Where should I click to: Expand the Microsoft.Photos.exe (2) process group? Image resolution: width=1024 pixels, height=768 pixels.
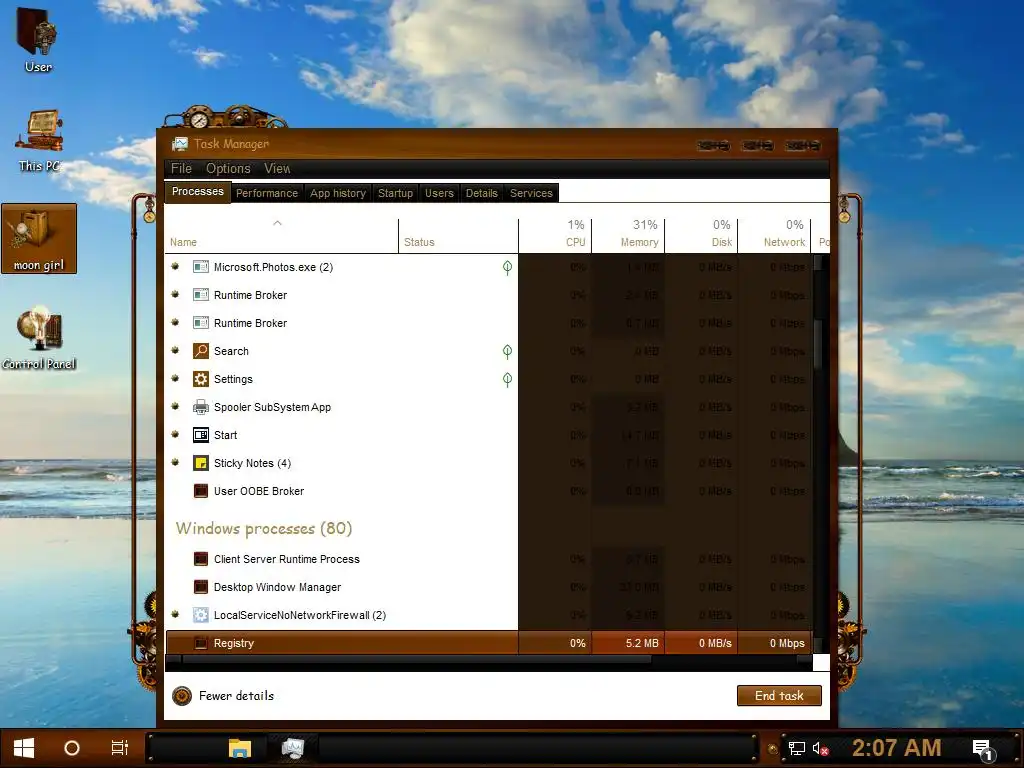(175, 266)
